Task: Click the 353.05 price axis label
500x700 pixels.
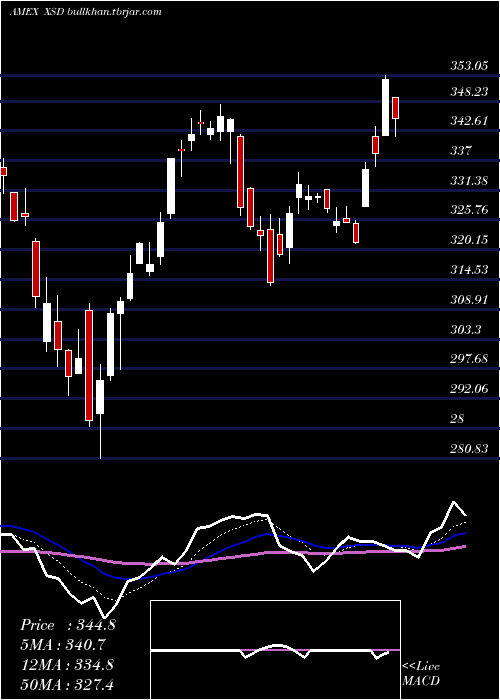Action: click(468, 67)
